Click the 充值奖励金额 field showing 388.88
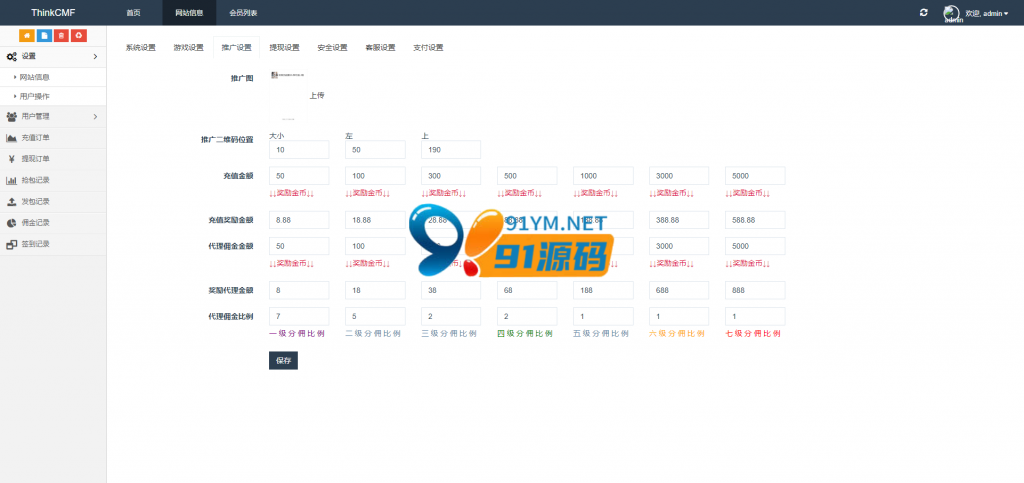The height and width of the screenshot is (483, 1024). pyautogui.click(x=679, y=220)
